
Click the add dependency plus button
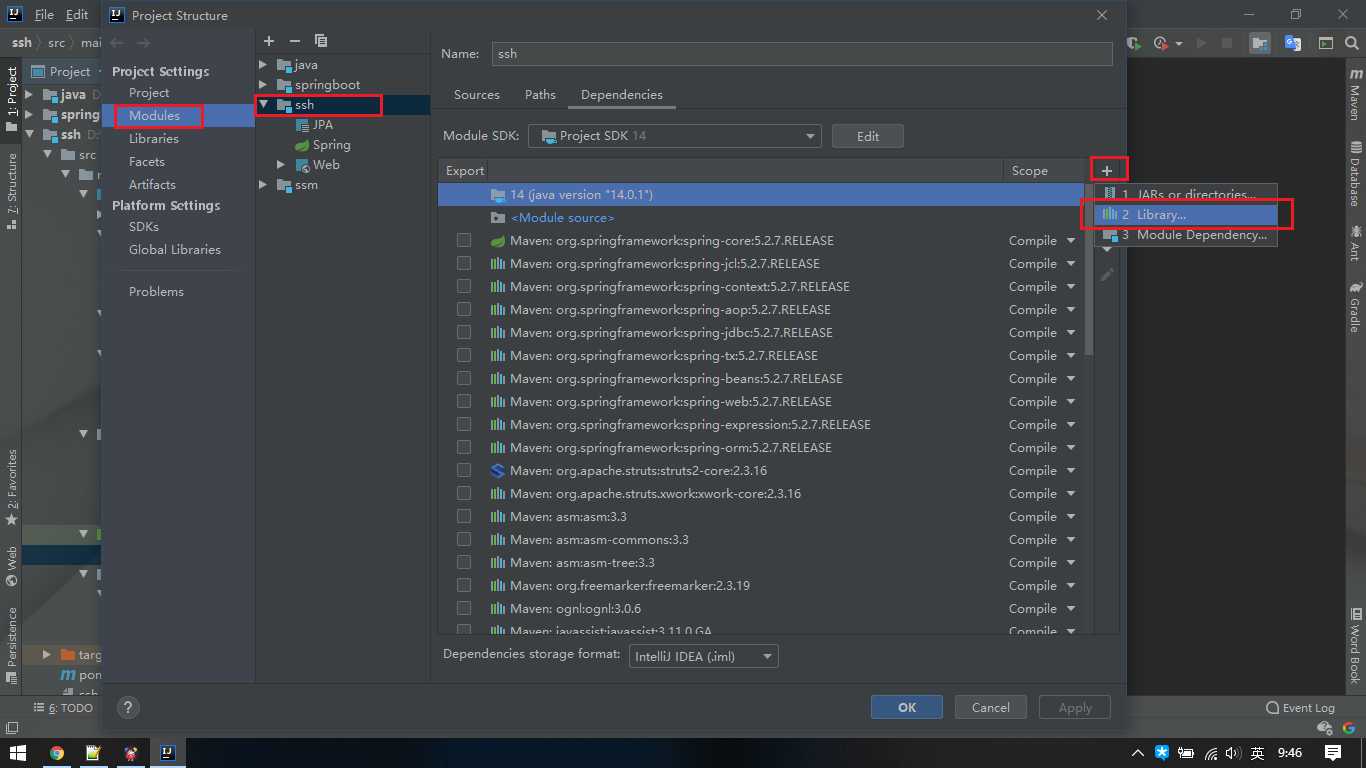tap(1107, 171)
